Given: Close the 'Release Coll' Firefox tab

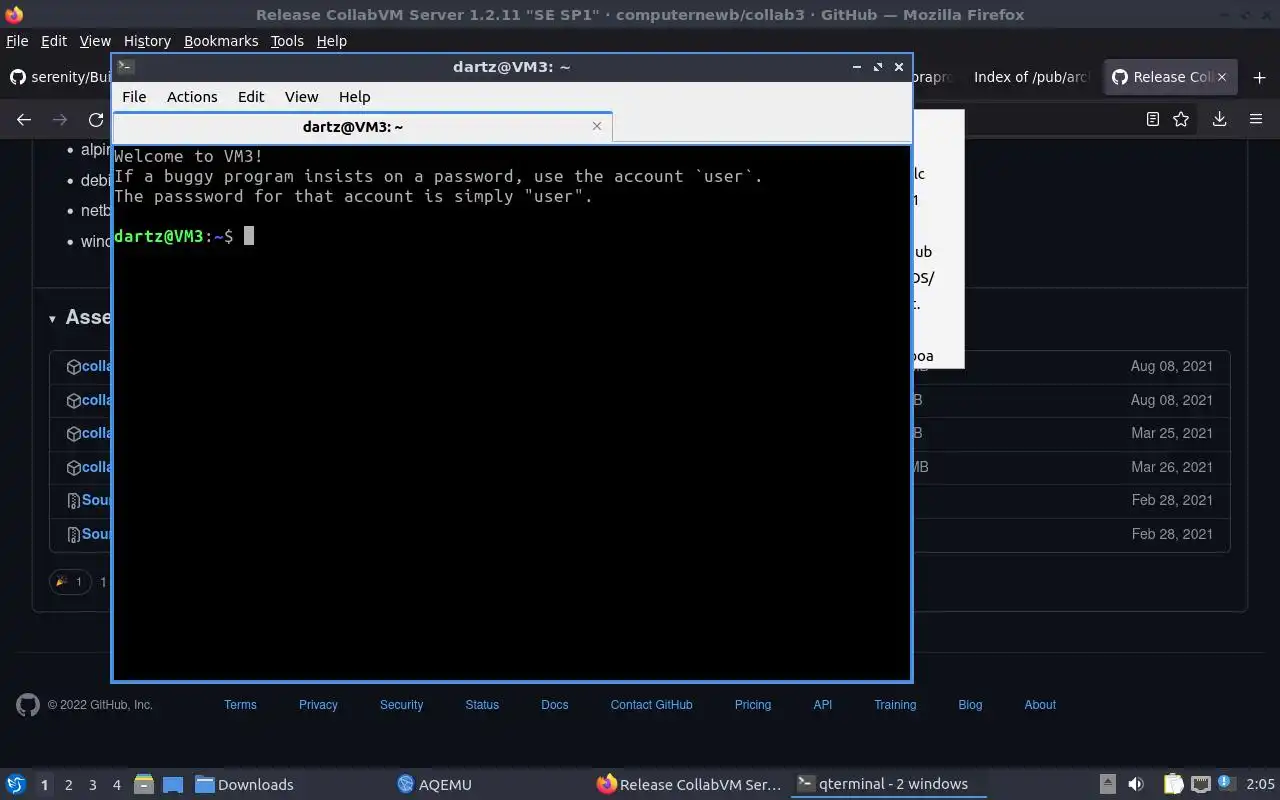Looking at the screenshot, I should pos(1221,77).
